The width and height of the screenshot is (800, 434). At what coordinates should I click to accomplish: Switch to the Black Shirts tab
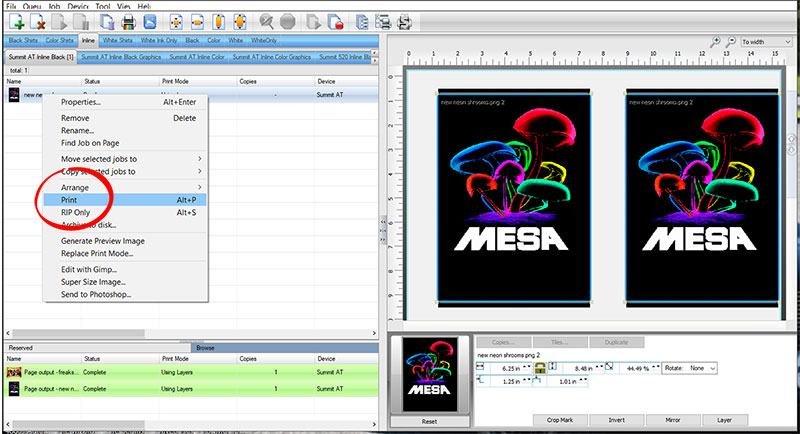tap(23, 40)
